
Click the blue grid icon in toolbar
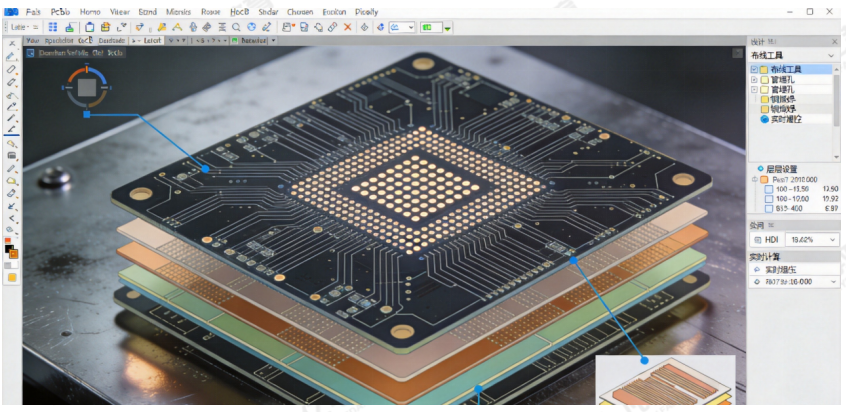coord(53,27)
